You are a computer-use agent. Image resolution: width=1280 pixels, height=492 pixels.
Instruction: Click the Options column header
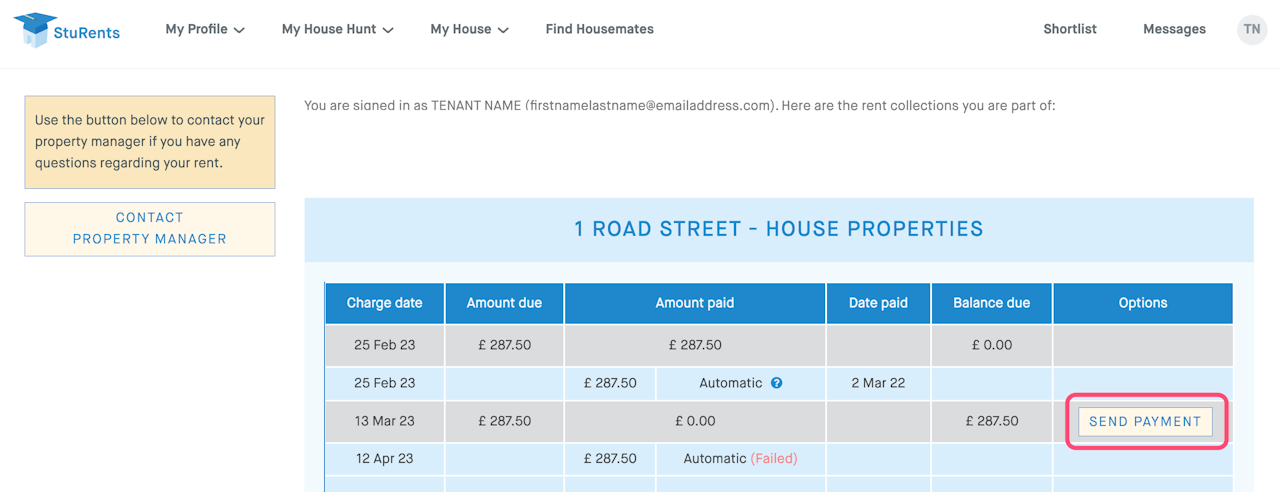(1142, 303)
